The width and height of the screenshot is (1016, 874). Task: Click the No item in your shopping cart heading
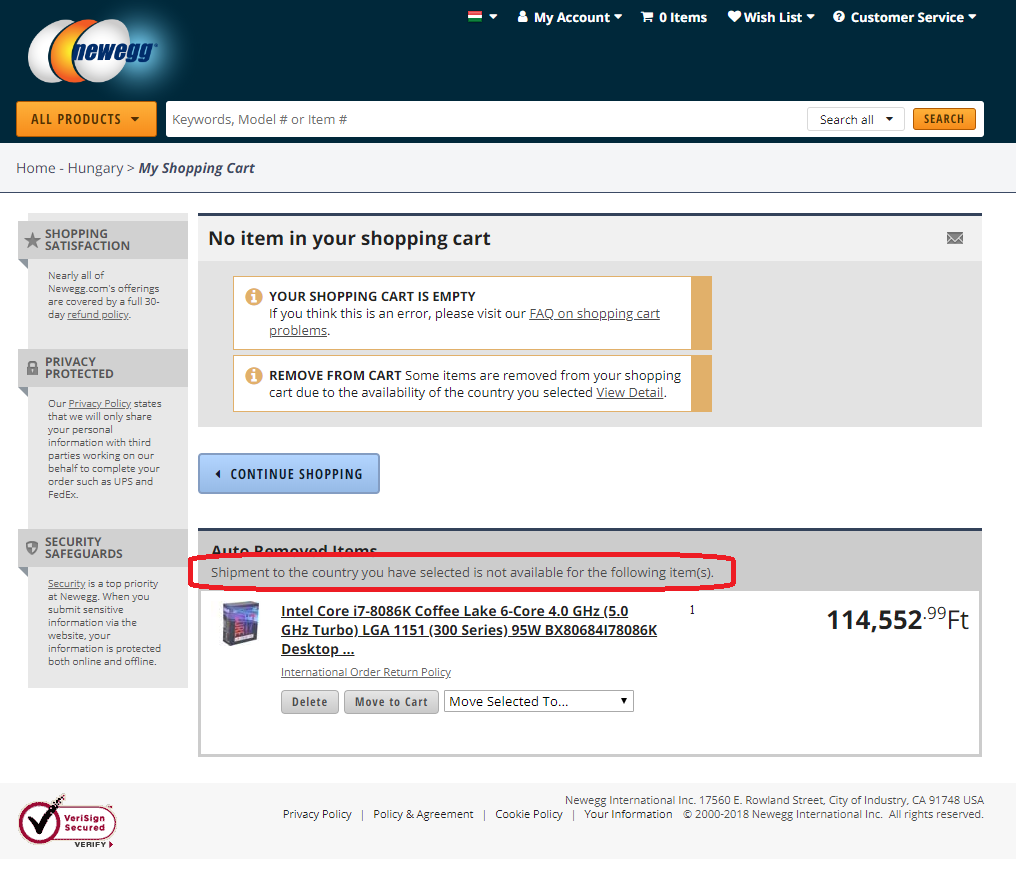pyautogui.click(x=349, y=239)
